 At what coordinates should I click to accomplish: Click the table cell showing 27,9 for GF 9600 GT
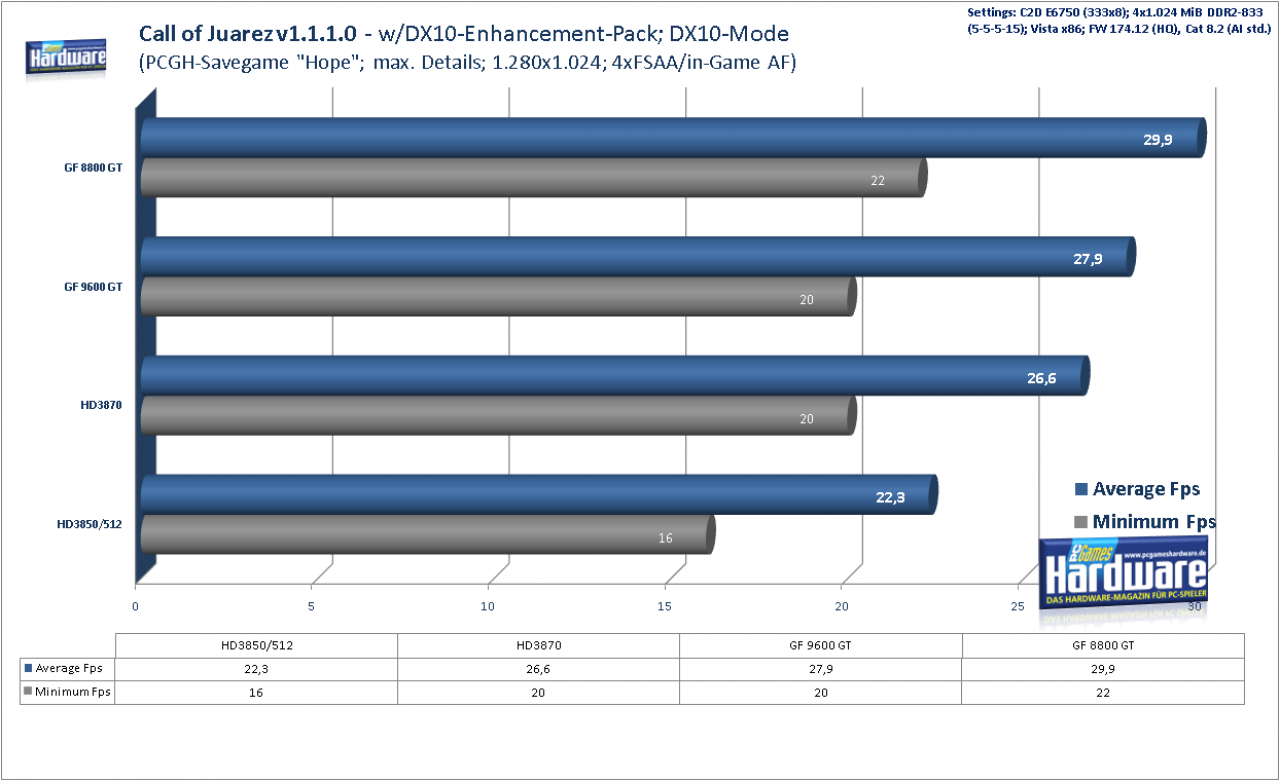tap(821, 668)
